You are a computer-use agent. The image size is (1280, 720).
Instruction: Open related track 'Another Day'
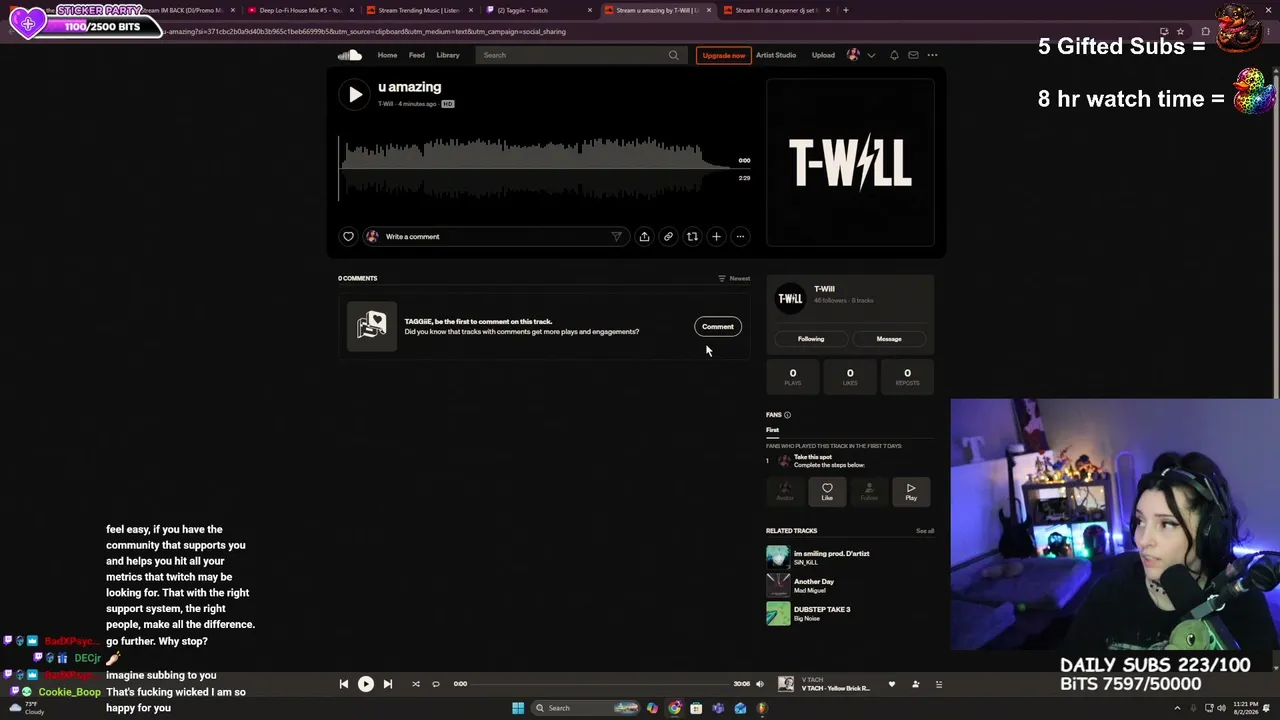click(x=814, y=582)
